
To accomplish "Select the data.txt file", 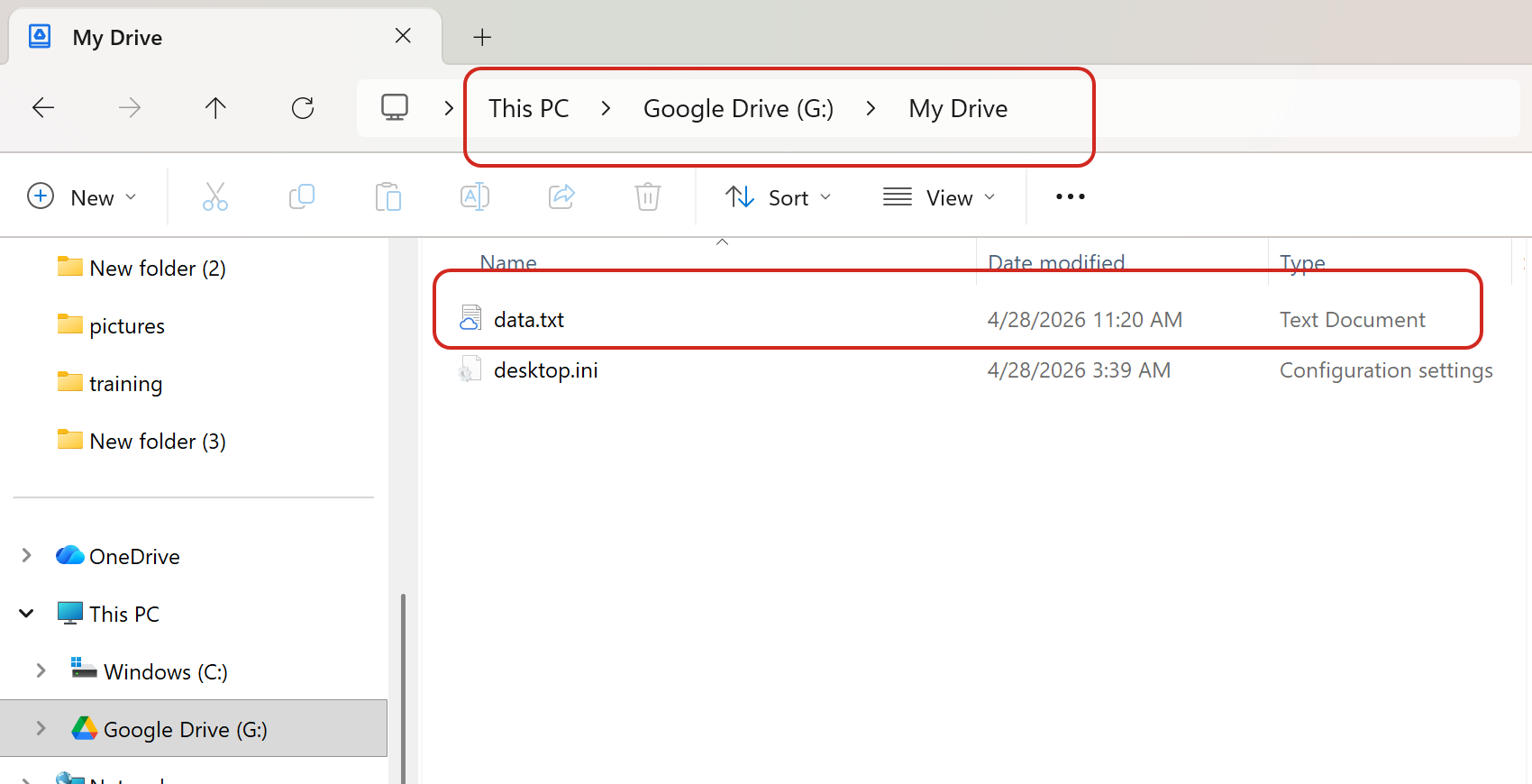I will click(x=529, y=320).
